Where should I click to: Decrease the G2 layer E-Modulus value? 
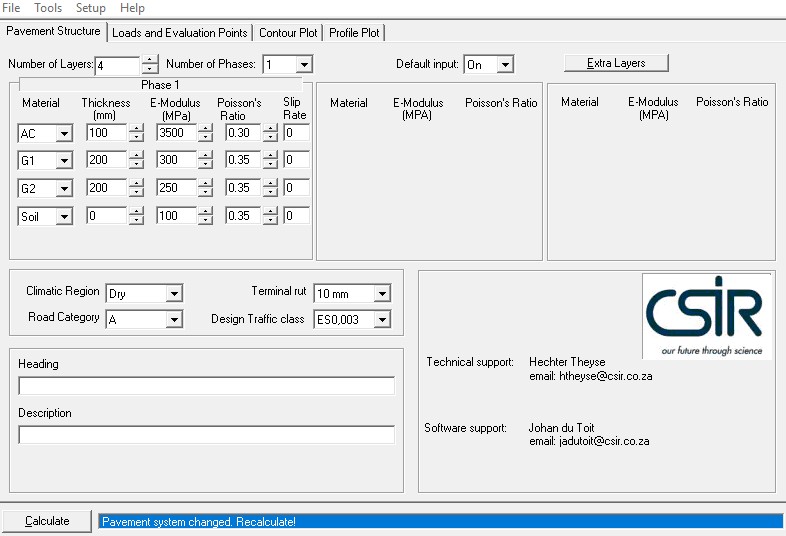coord(205,192)
